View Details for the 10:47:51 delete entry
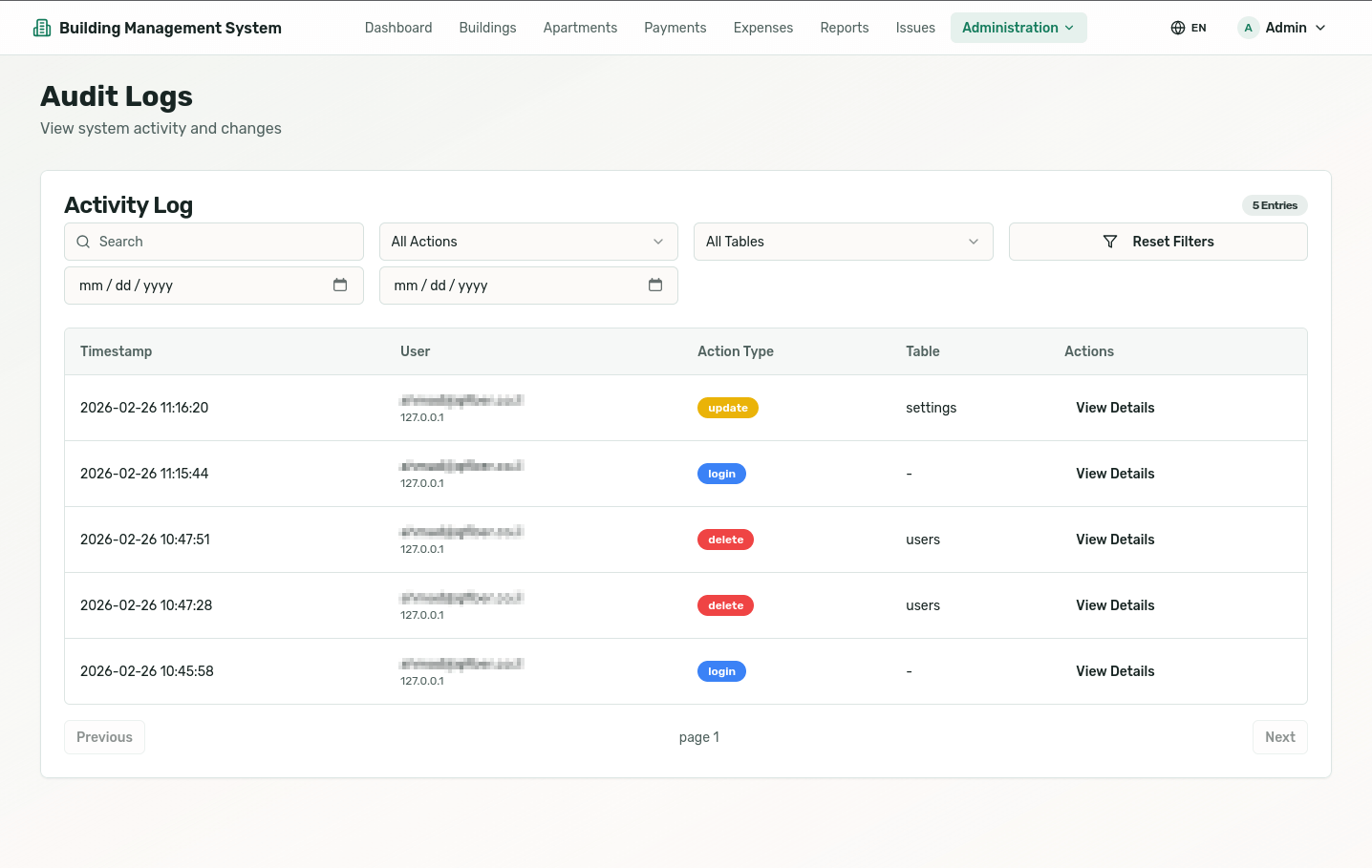The width and height of the screenshot is (1372, 868). click(x=1115, y=540)
